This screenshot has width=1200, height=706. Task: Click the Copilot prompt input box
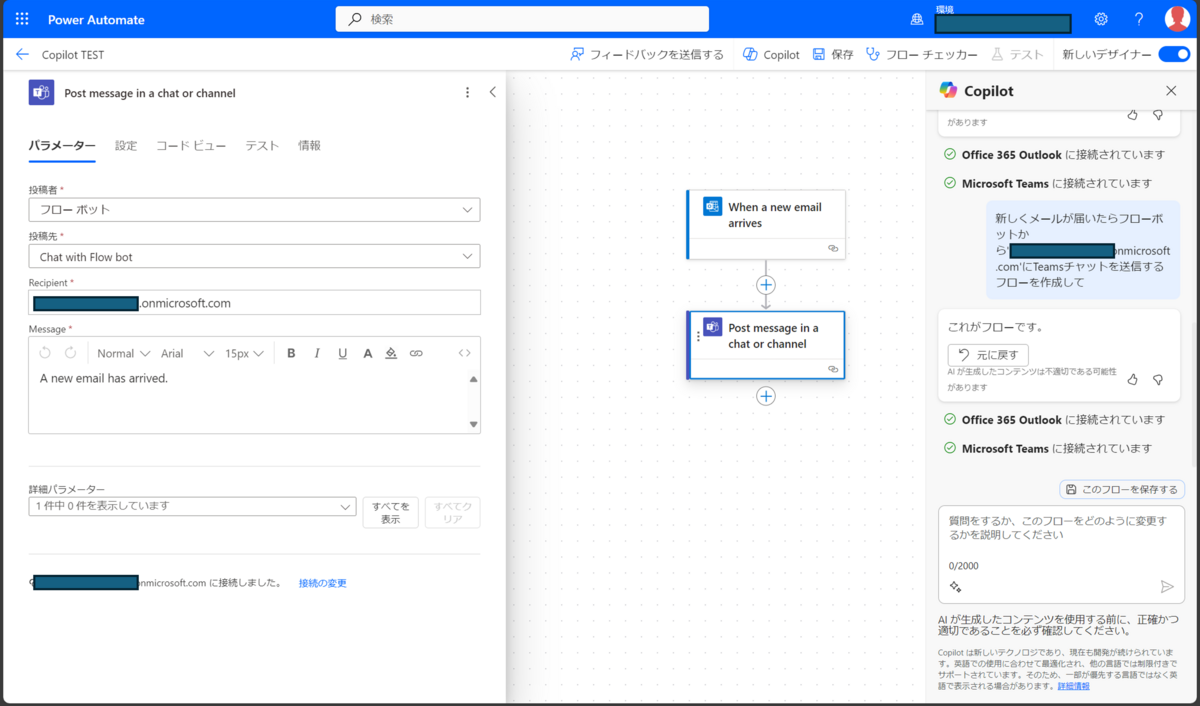[x=1061, y=553]
